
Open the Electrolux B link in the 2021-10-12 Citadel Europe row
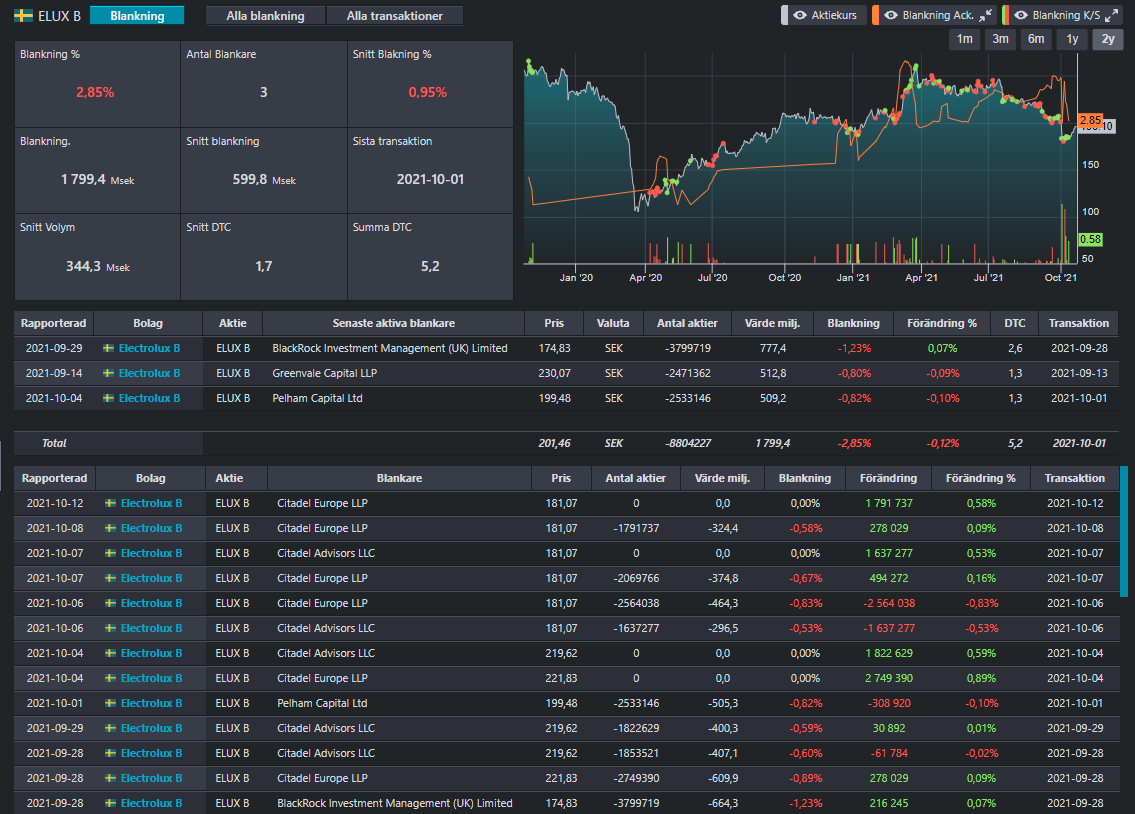tap(151, 504)
